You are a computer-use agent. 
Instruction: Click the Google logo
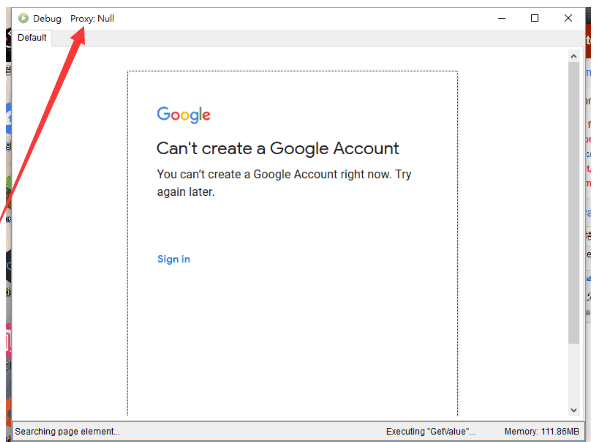tap(183, 115)
